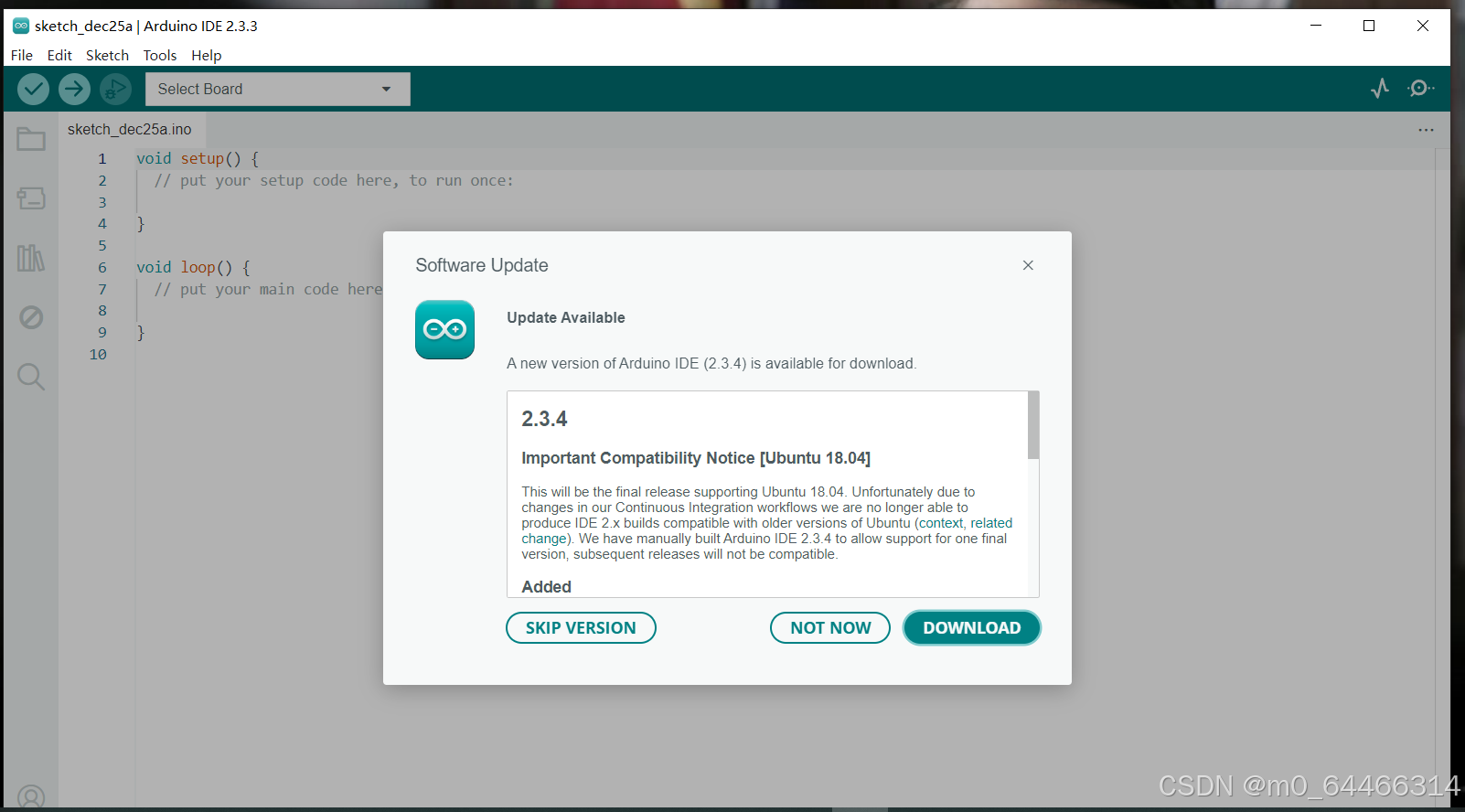This screenshot has width=1465, height=812.
Task: Close the Software Update dialog
Action: tap(1028, 265)
